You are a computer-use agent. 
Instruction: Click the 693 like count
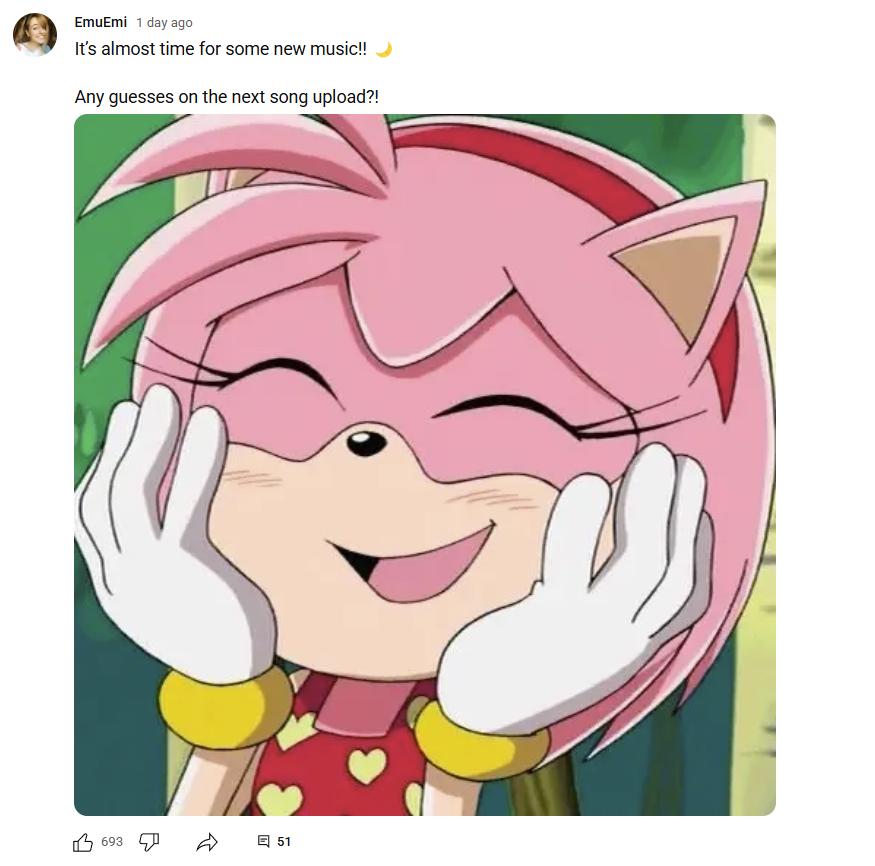point(112,842)
